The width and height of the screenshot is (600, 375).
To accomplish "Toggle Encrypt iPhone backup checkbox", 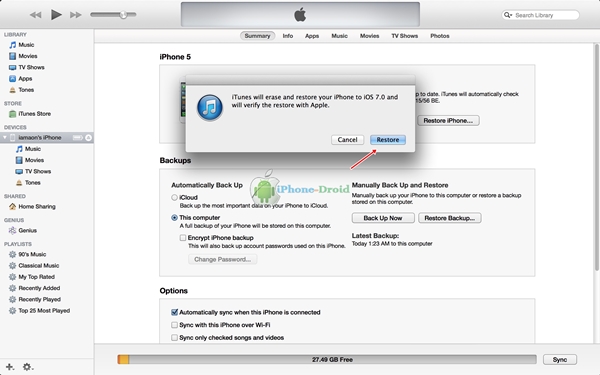I will pyautogui.click(x=183, y=238).
